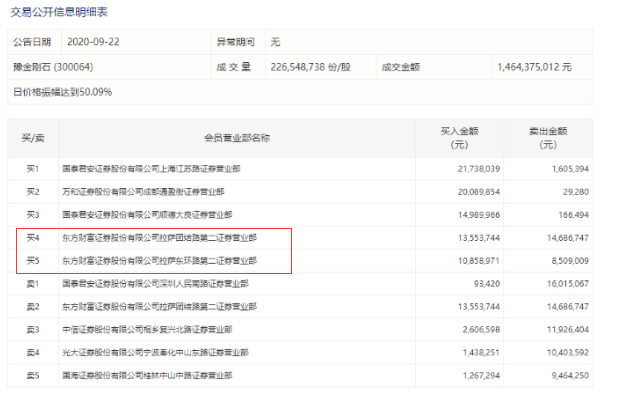
Task: Click the 会员营业部名称 column header
Action: (237, 138)
